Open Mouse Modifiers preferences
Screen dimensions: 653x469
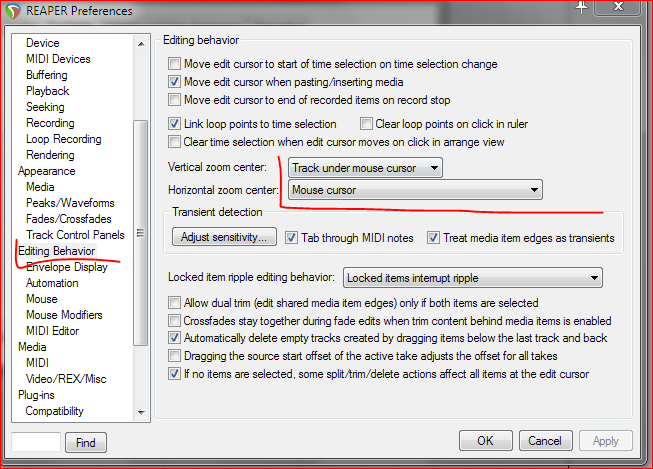64,315
